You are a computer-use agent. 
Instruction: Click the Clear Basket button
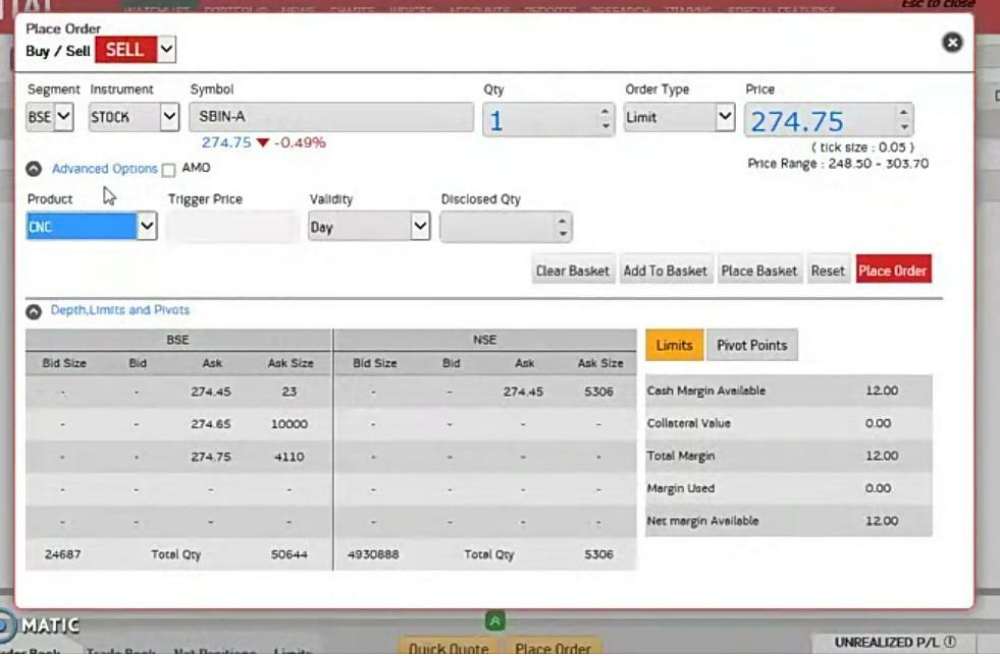coord(572,270)
